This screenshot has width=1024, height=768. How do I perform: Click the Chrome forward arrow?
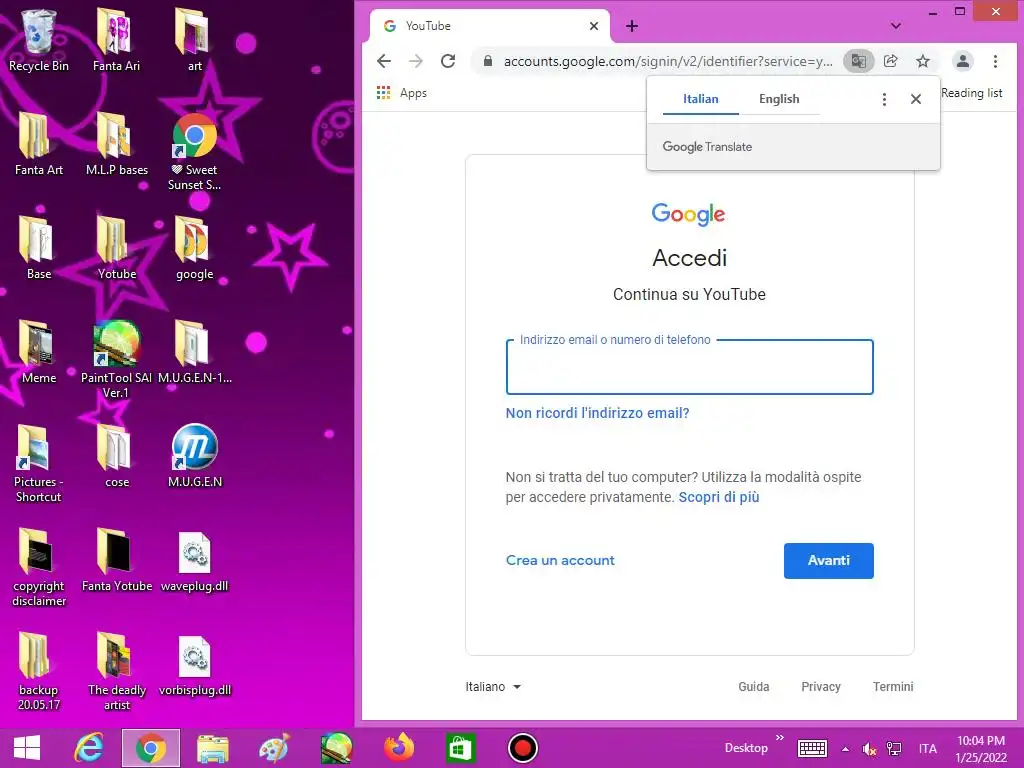(415, 61)
